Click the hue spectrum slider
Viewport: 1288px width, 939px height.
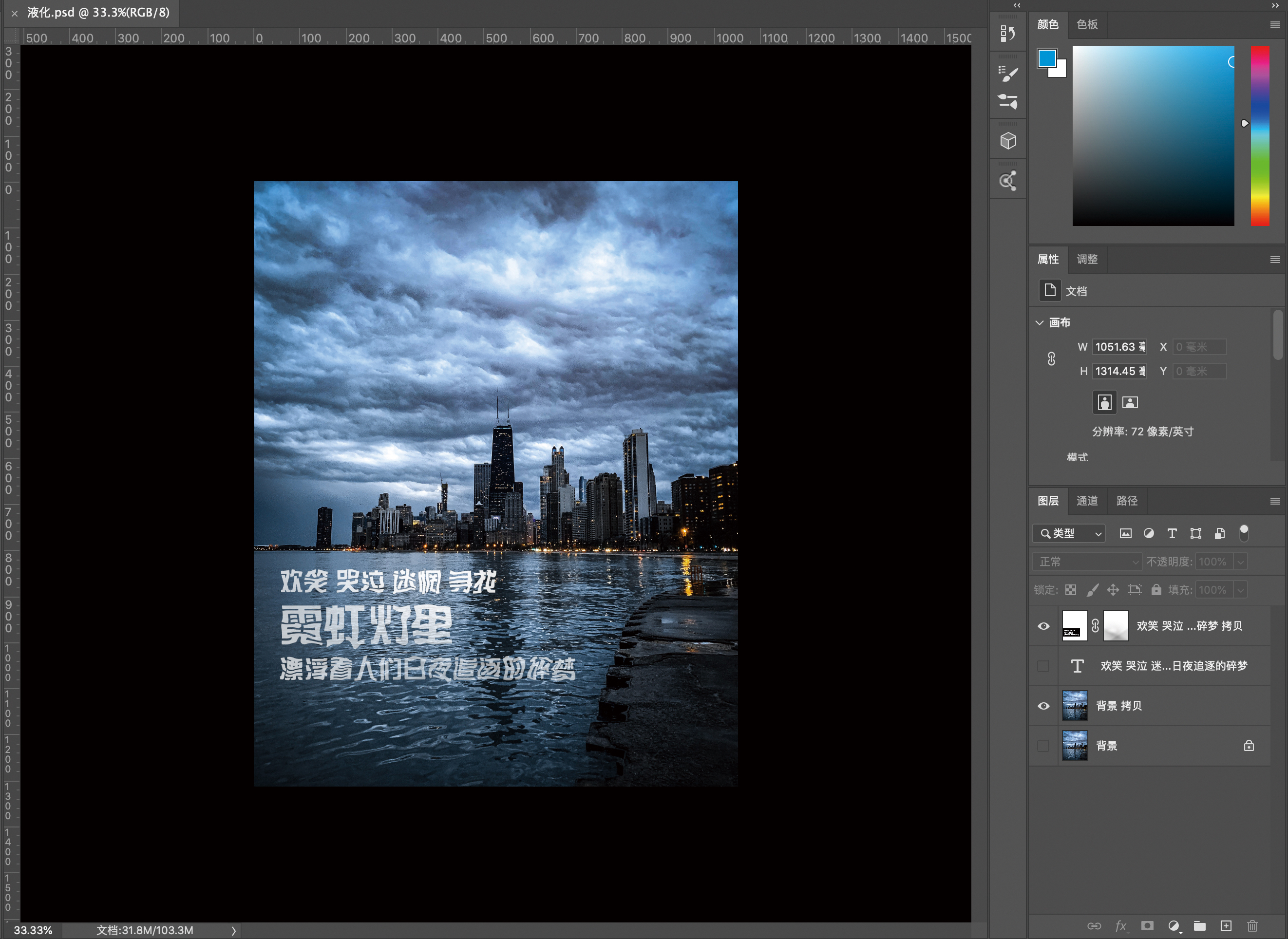pyautogui.click(x=1260, y=136)
